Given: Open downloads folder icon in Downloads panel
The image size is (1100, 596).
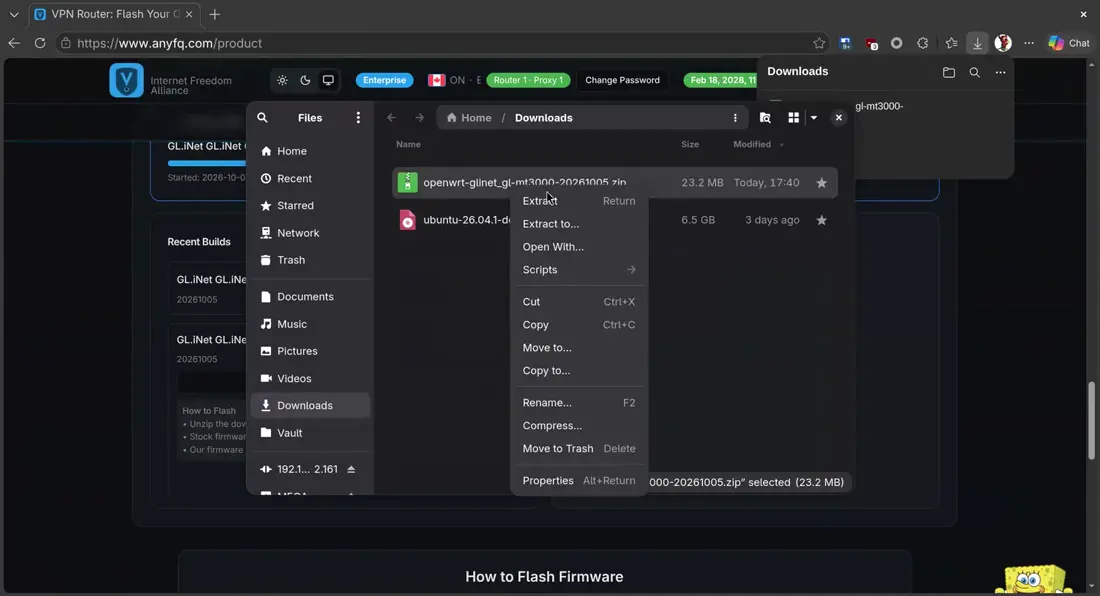Looking at the screenshot, I should (x=948, y=72).
